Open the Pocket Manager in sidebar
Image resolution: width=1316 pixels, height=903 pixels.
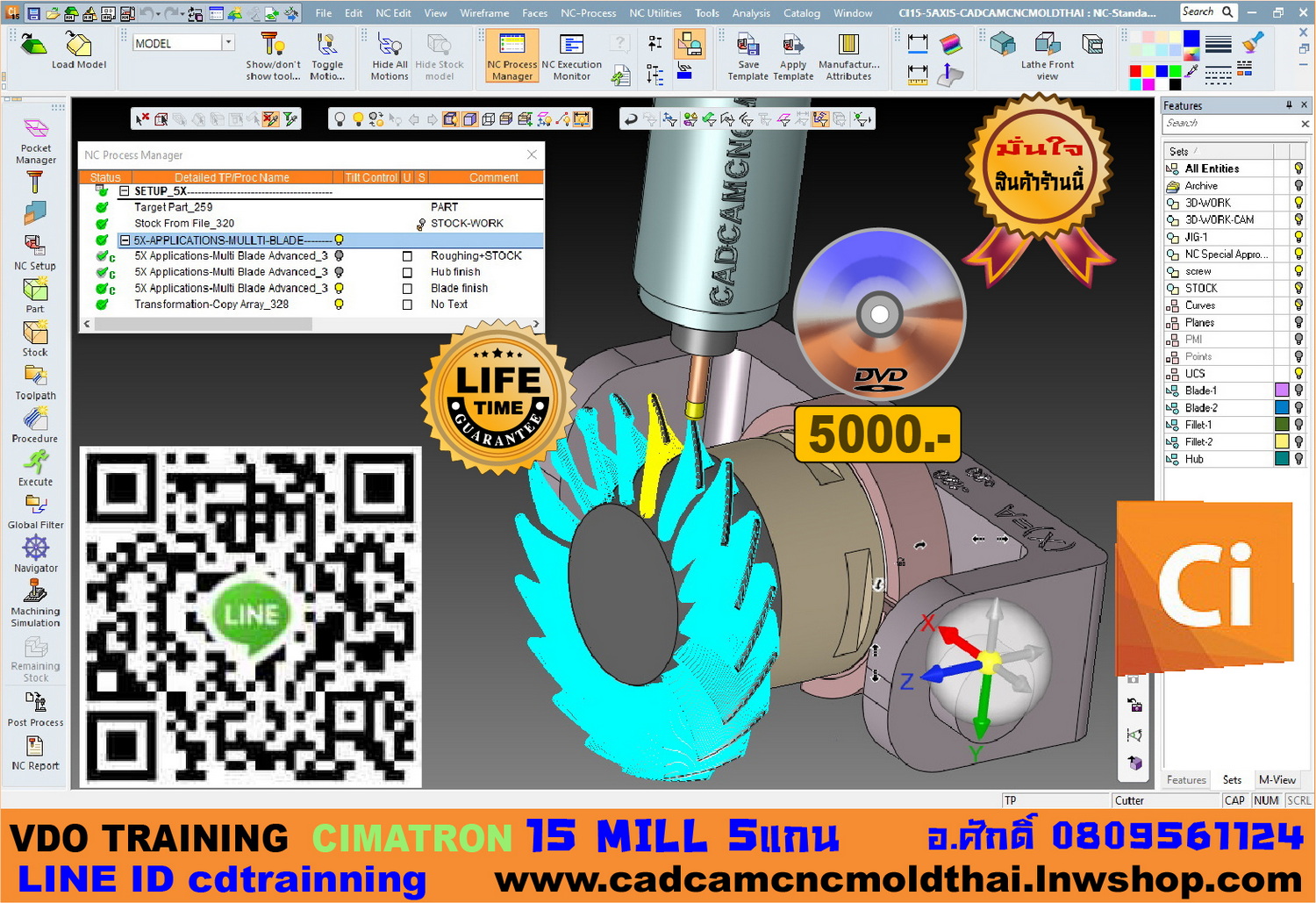35,140
